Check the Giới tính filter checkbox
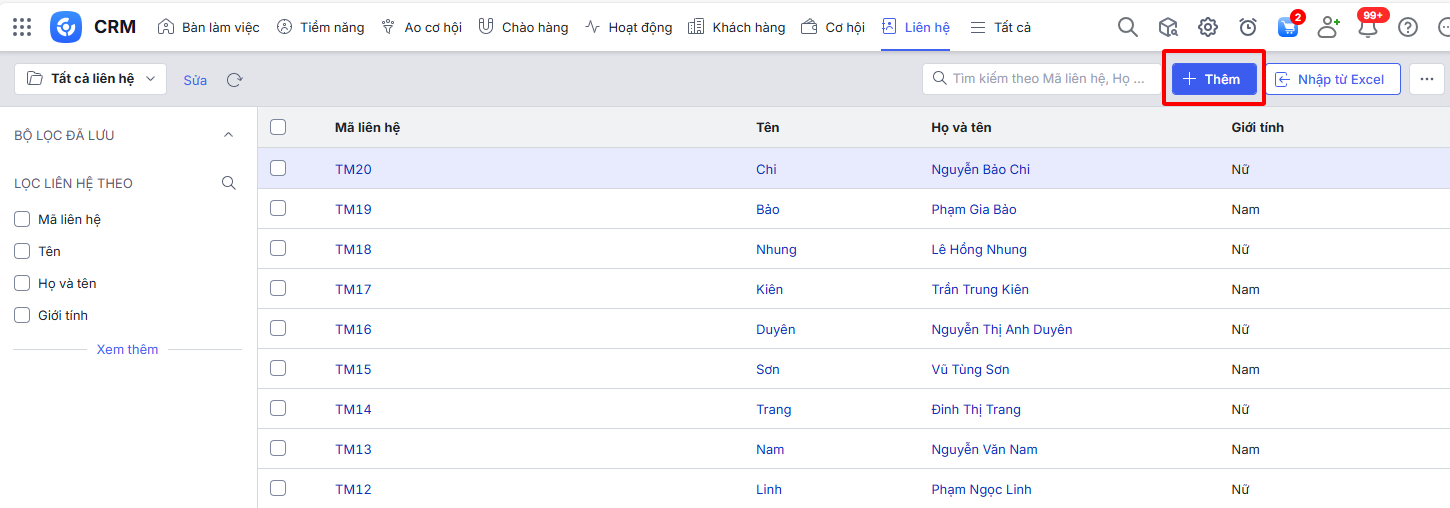 coord(22,315)
